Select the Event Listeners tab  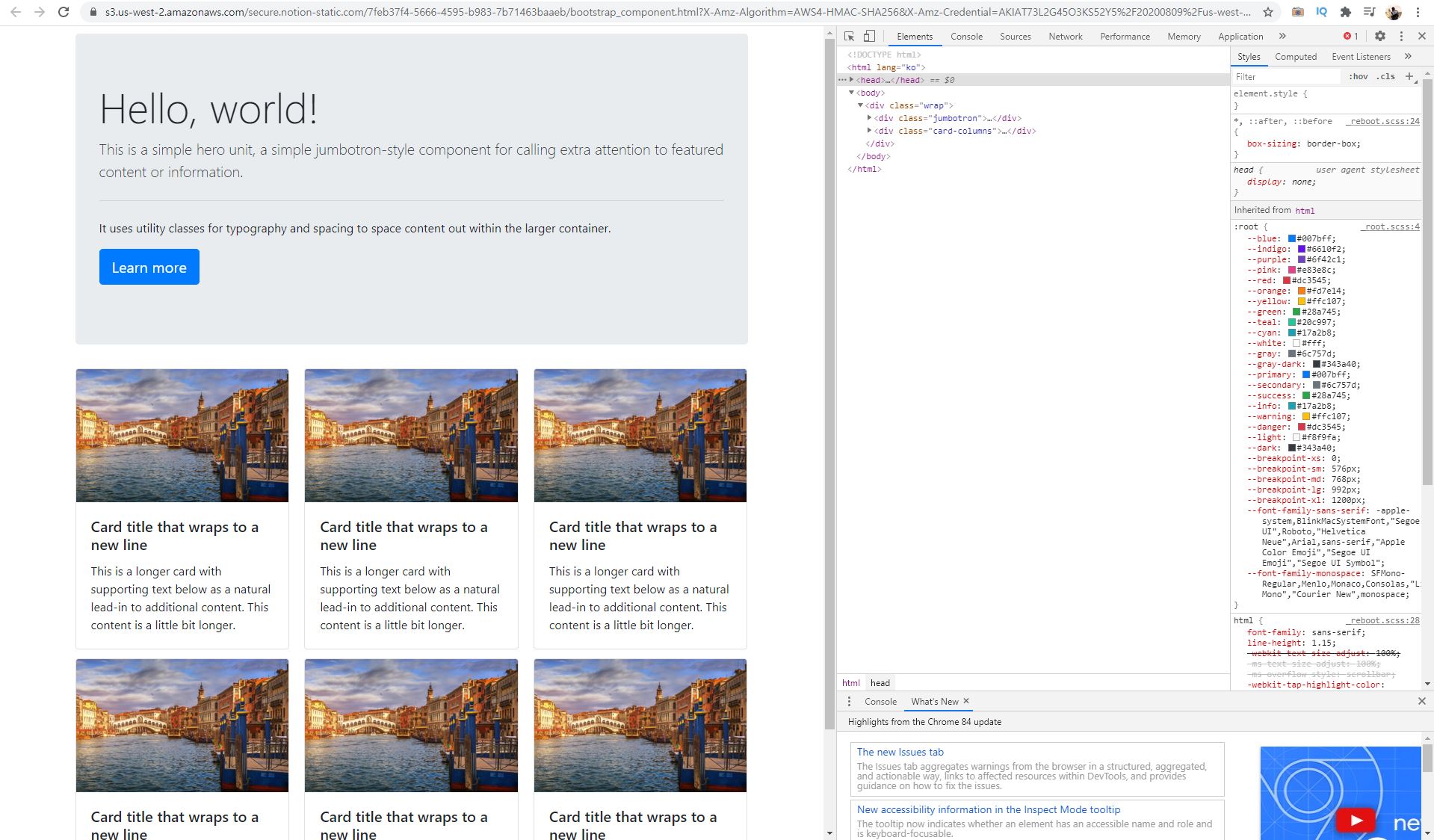tap(1361, 56)
